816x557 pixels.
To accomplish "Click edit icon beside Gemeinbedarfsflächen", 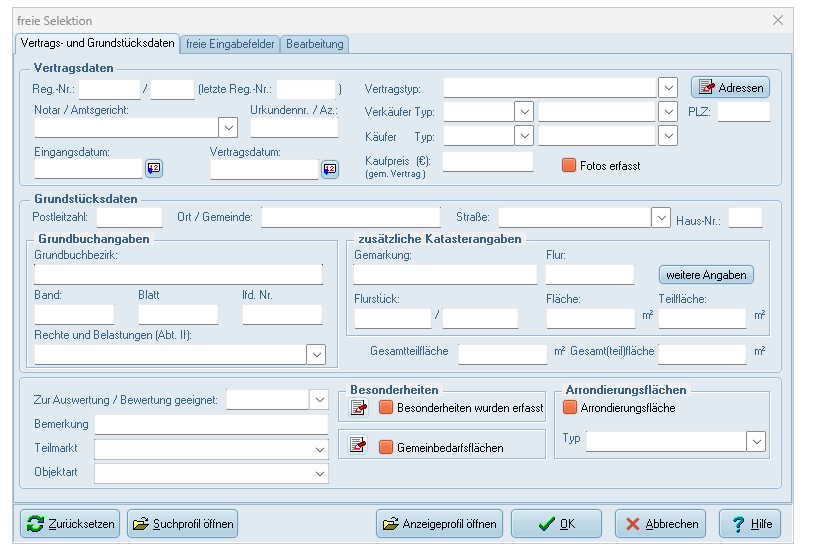I will (358, 447).
